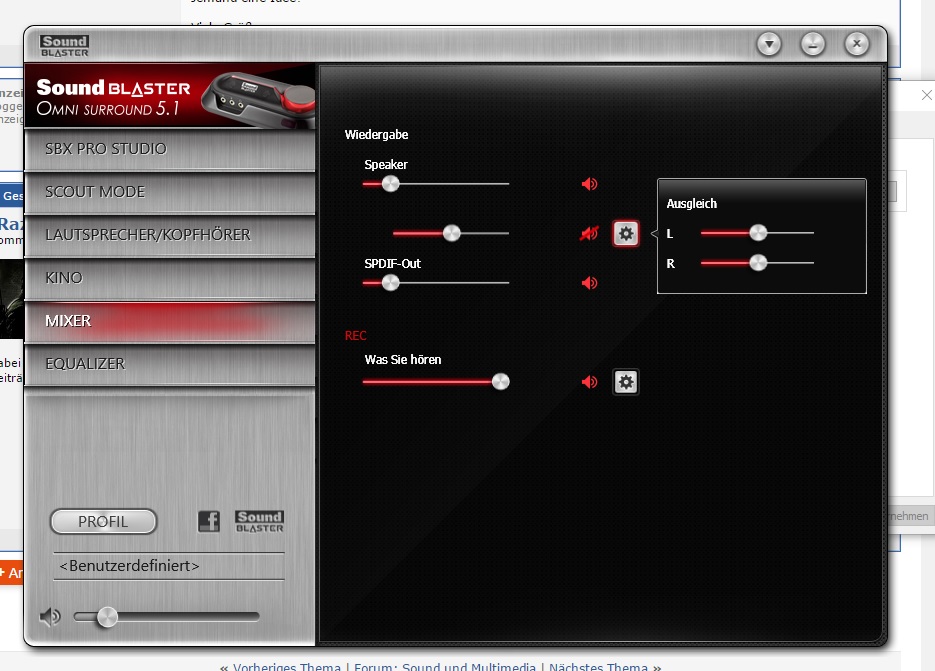This screenshot has width=935, height=671.
Task: Click the Sound Blaster Omni Surround 5.1 banner
Action: pos(170,97)
